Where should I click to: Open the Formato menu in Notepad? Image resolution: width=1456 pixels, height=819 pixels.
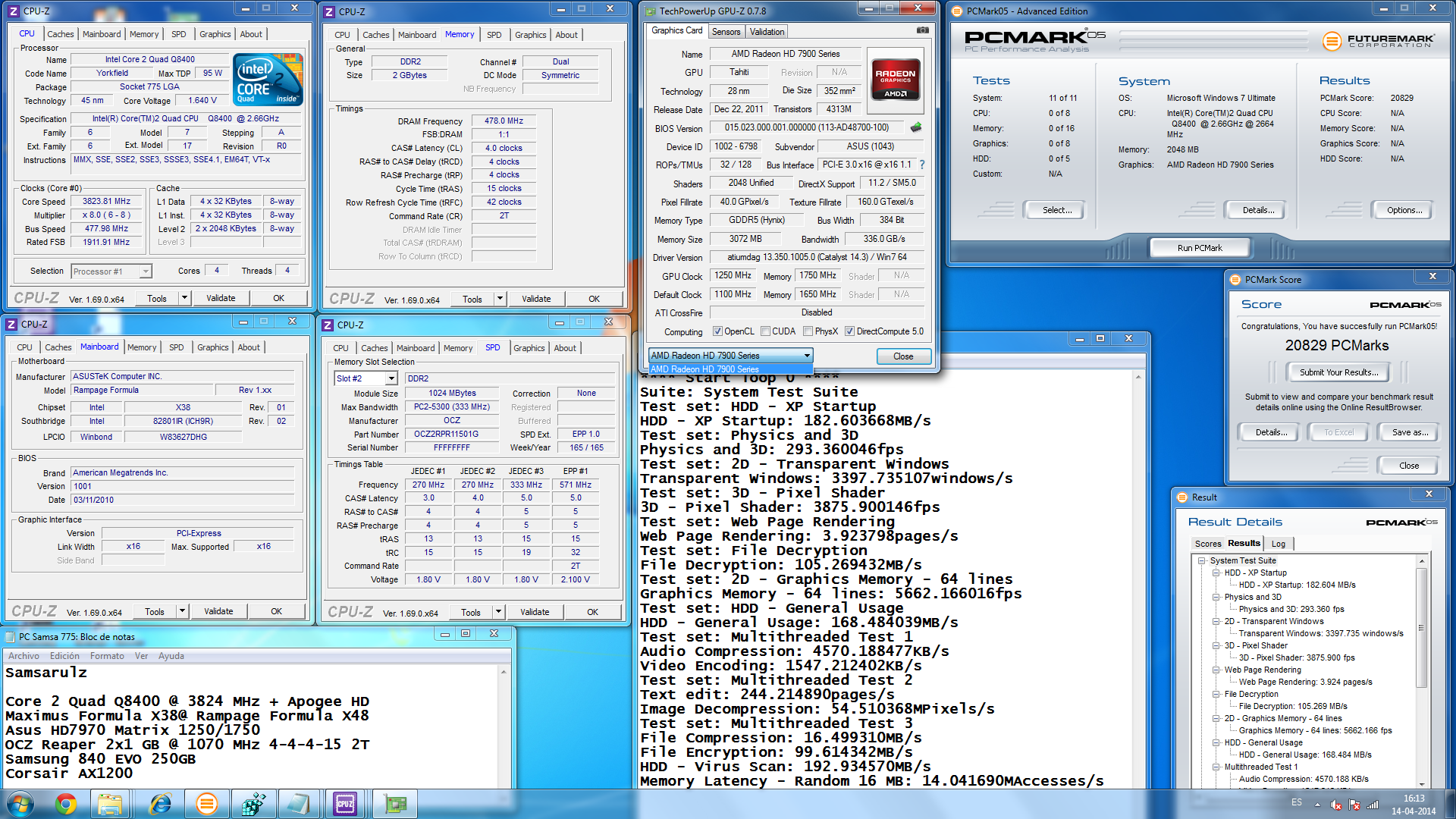(107, 656)
